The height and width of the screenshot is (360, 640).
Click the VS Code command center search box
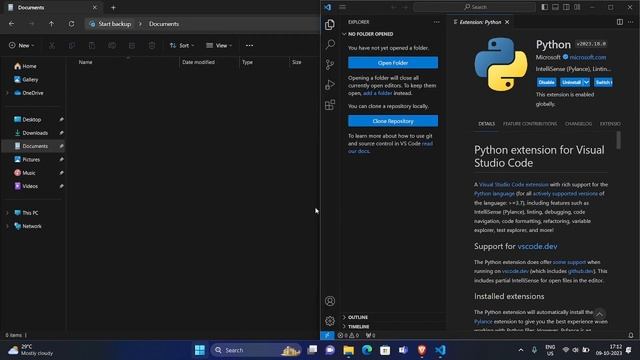coord(474,7)
